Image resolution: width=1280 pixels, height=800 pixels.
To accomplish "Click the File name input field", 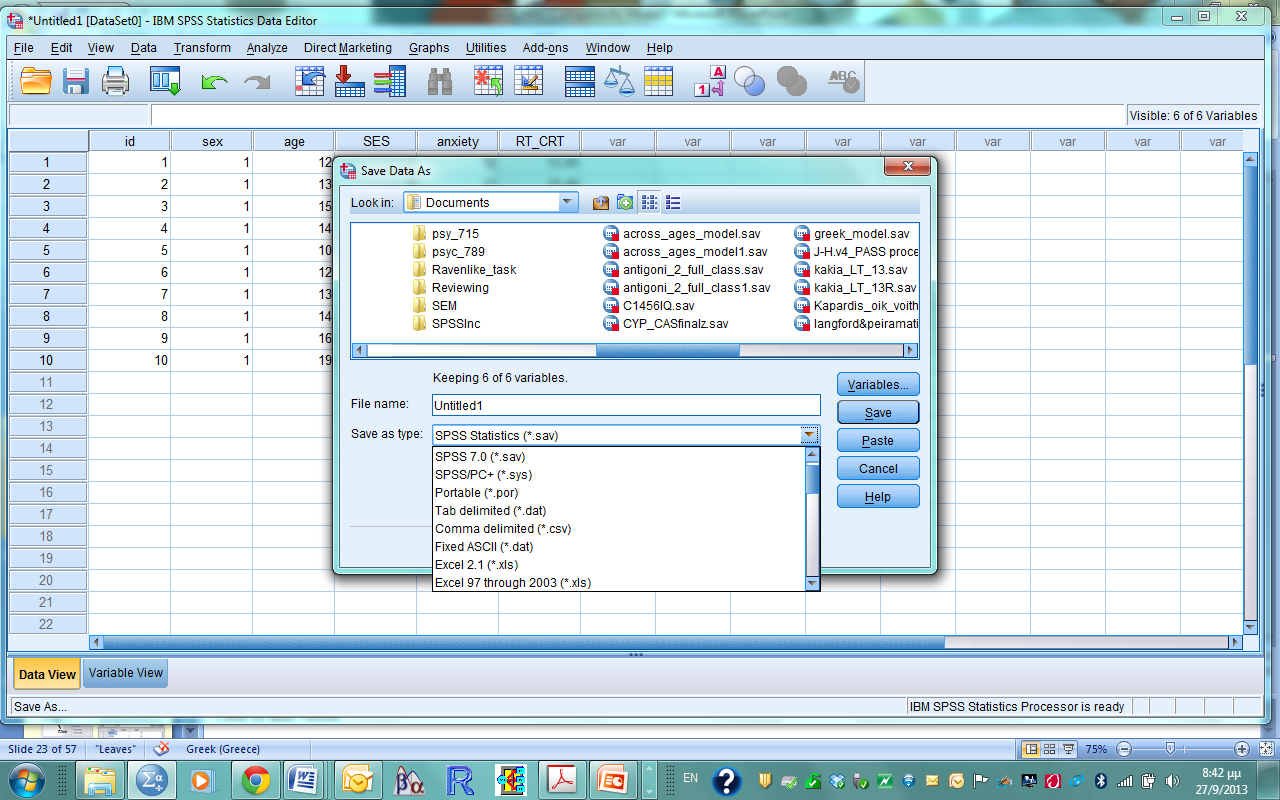I will (626, 405).
